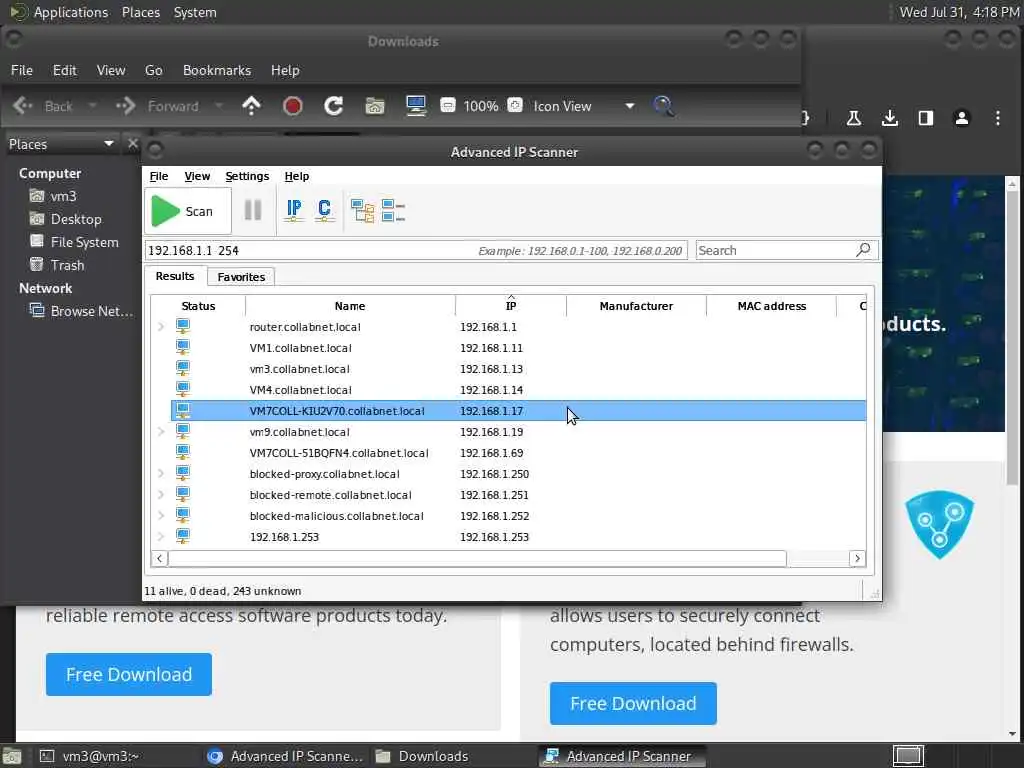Click the Home folder icon in Downloads toolbar
Image resolution: width=1024 pixels, height=768 pixels.
[x=375, y=106]
